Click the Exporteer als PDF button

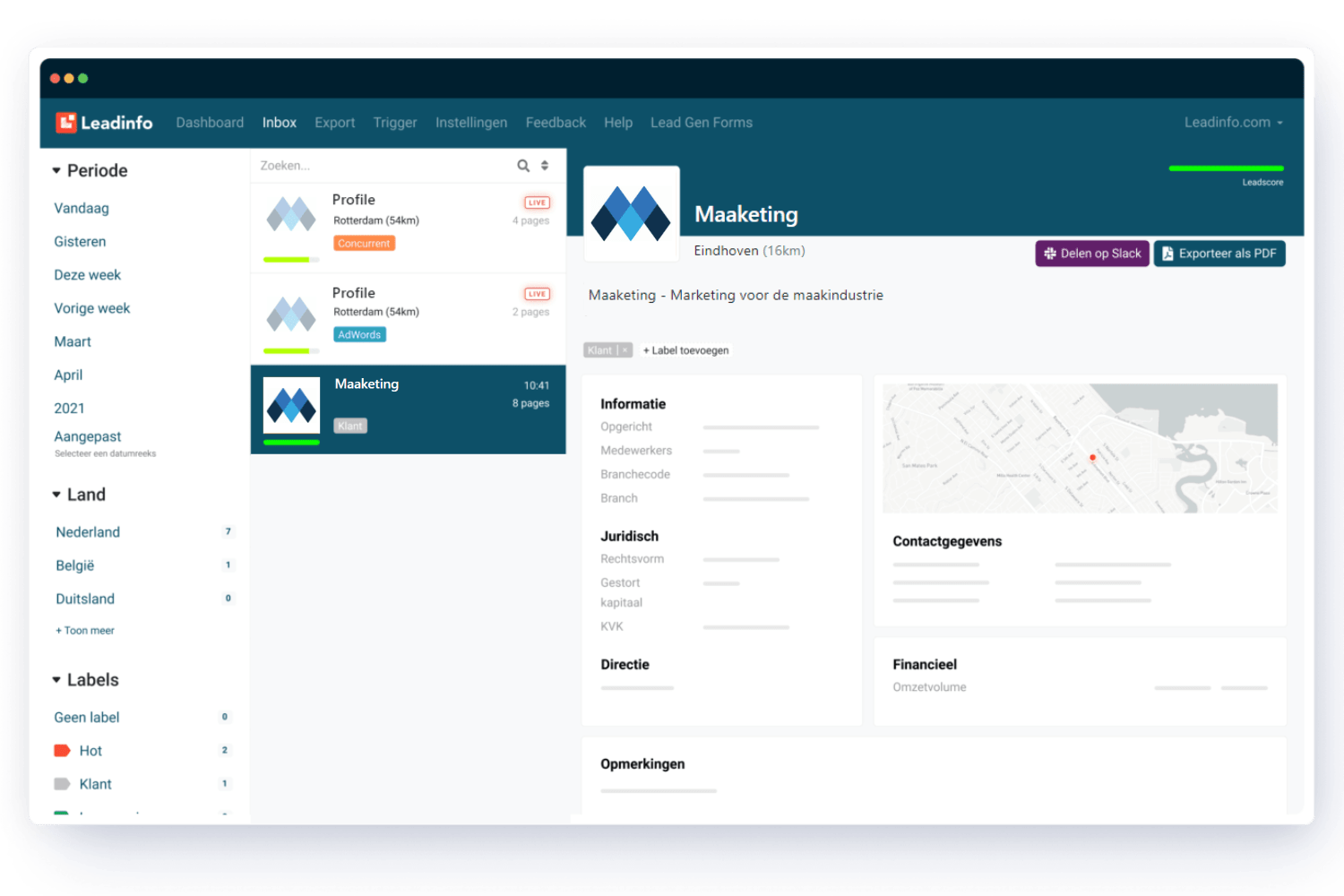point(1219,254)
